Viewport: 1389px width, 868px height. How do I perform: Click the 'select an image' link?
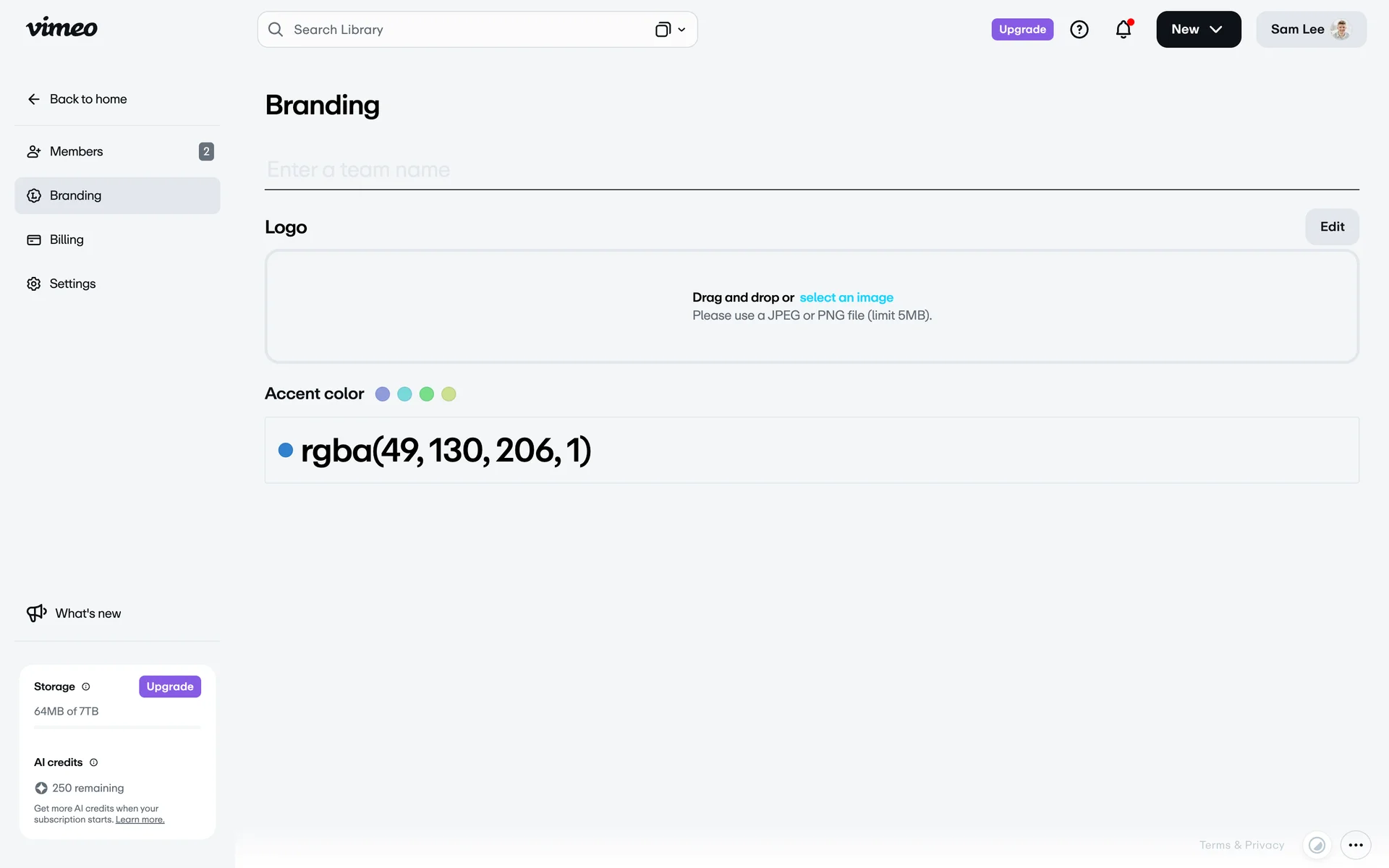[x=846, y=297]
